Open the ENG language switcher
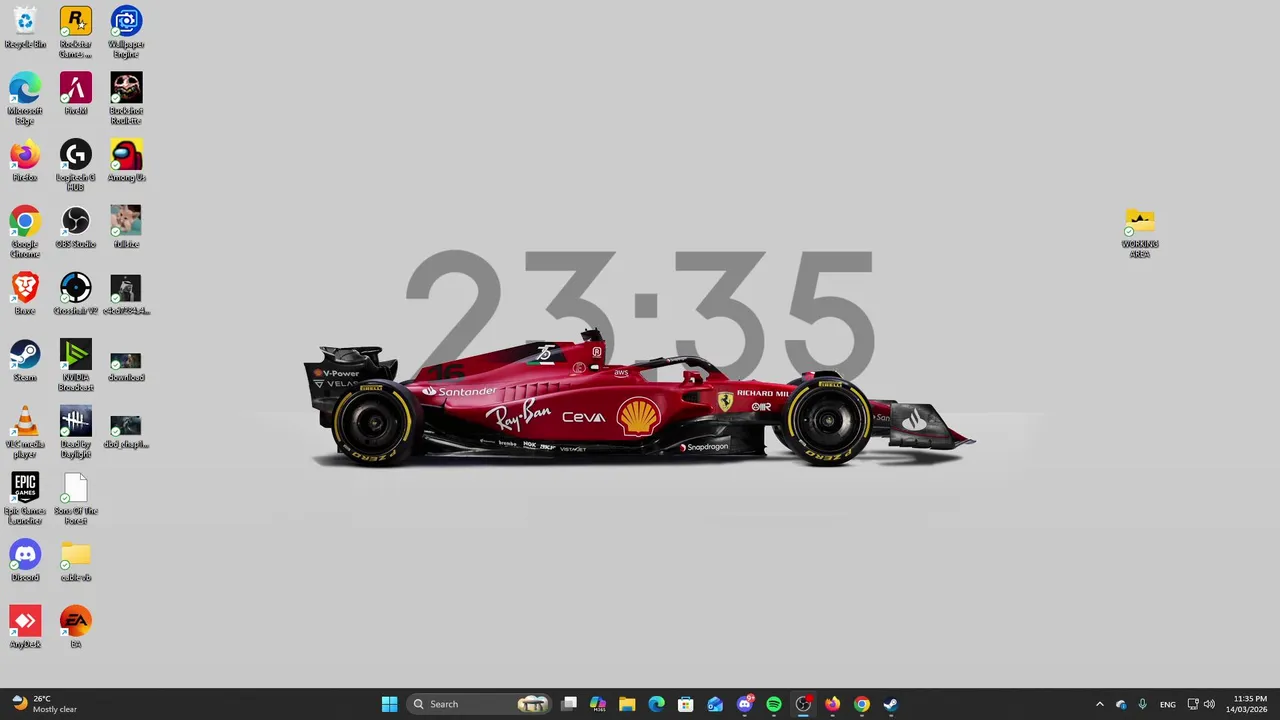Image resolution: width=1280 pixels, height=720 pixels. [x=1167, y=704]
